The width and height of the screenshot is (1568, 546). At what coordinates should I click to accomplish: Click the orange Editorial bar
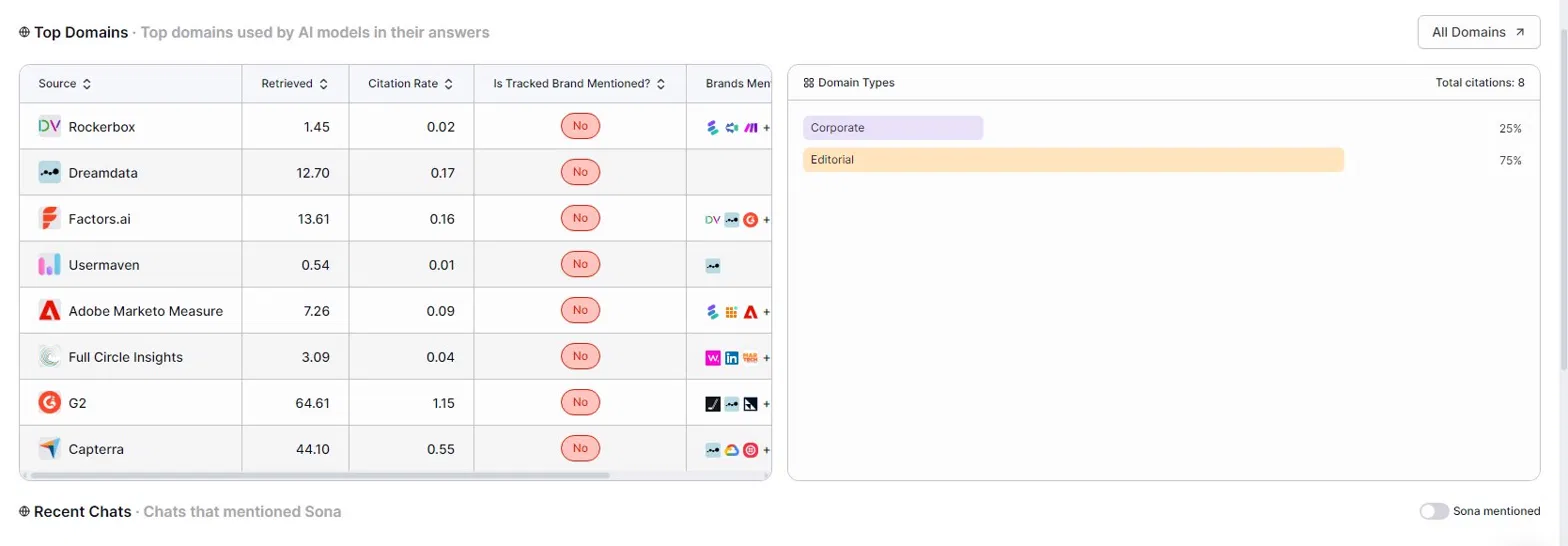(x=1073, y=160)
